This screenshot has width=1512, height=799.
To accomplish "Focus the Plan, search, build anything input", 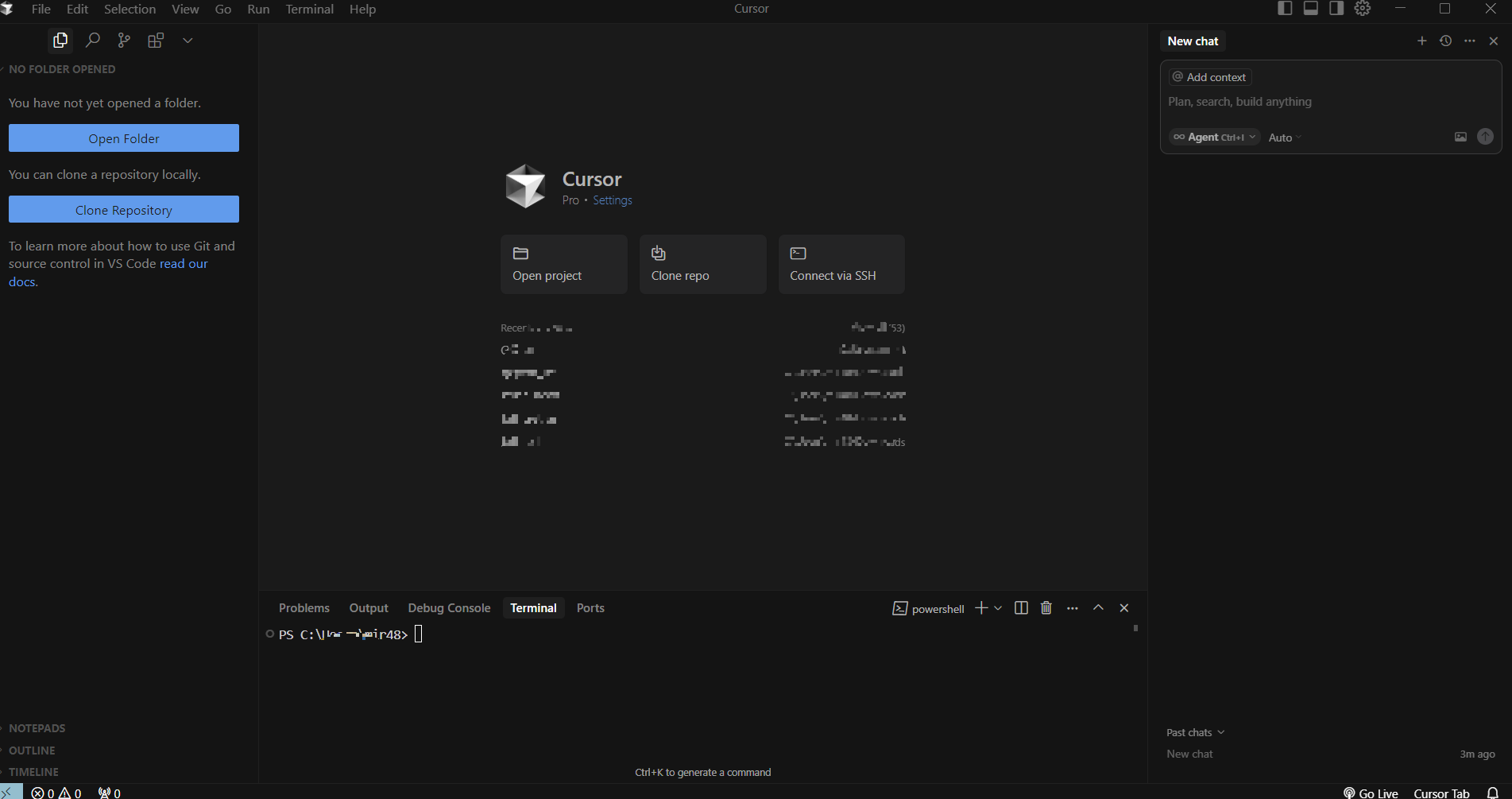I will click(x=1331, y=102).
